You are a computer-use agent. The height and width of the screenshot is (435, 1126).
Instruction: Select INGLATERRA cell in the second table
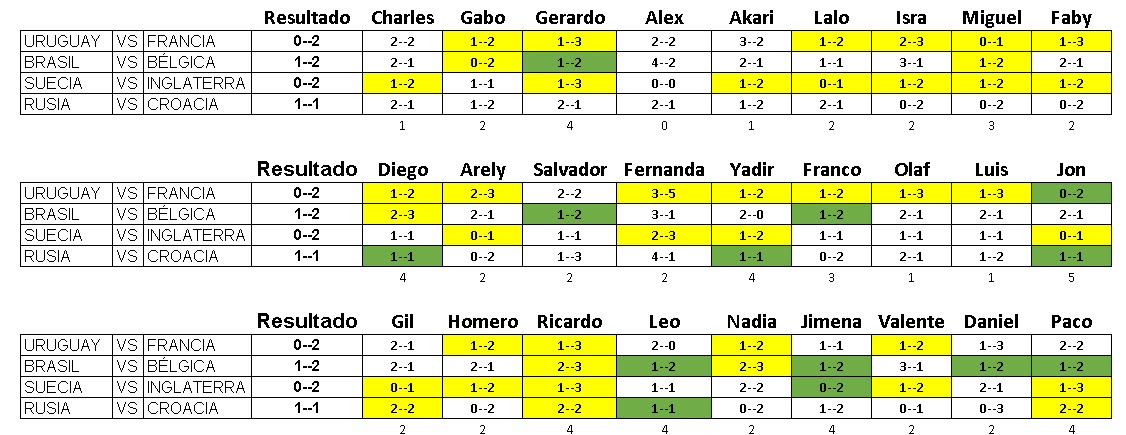[x=197, y=235]
